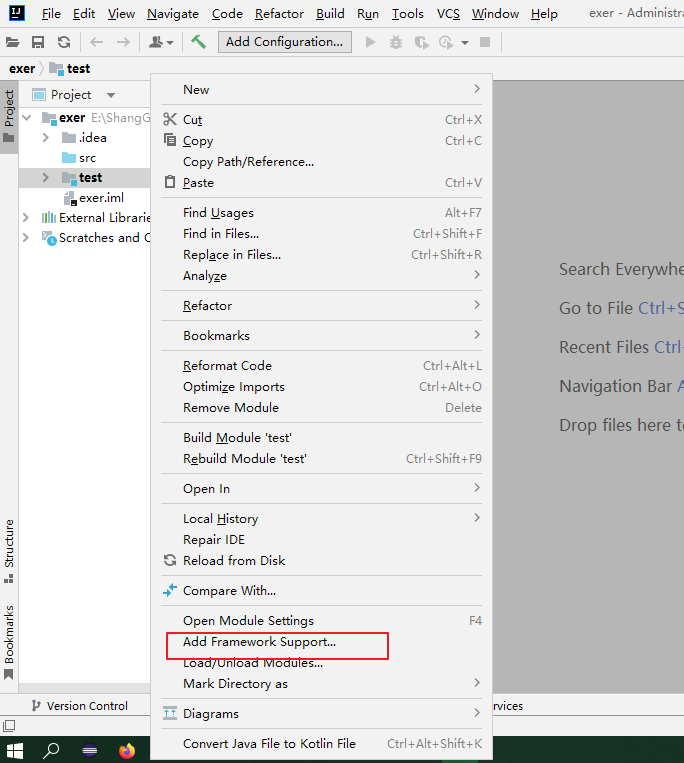
Task: Click the Diagrams icon in context menu
Action: coord(170,713)
